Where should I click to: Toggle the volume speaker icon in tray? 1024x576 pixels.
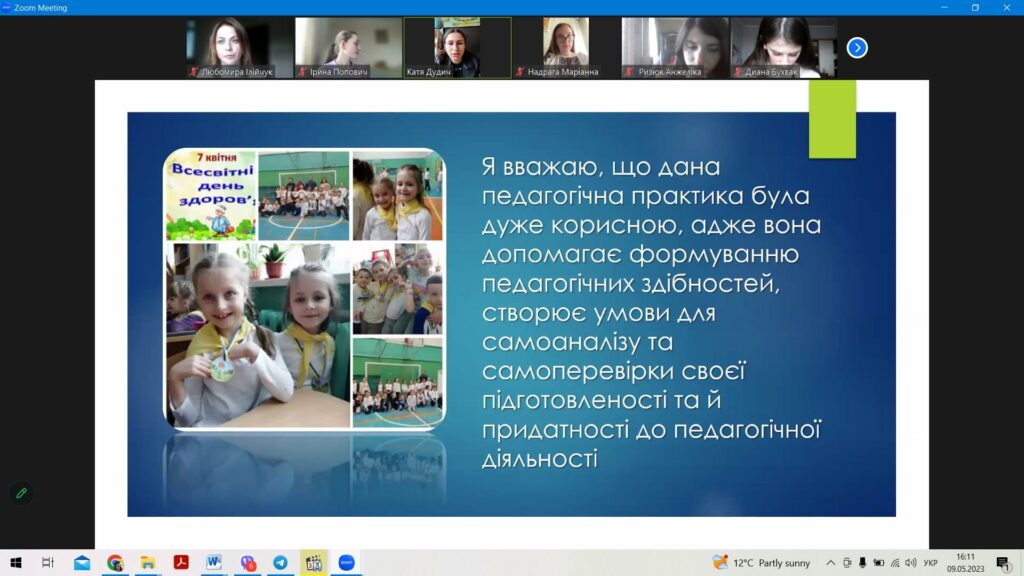pos(910,562)
